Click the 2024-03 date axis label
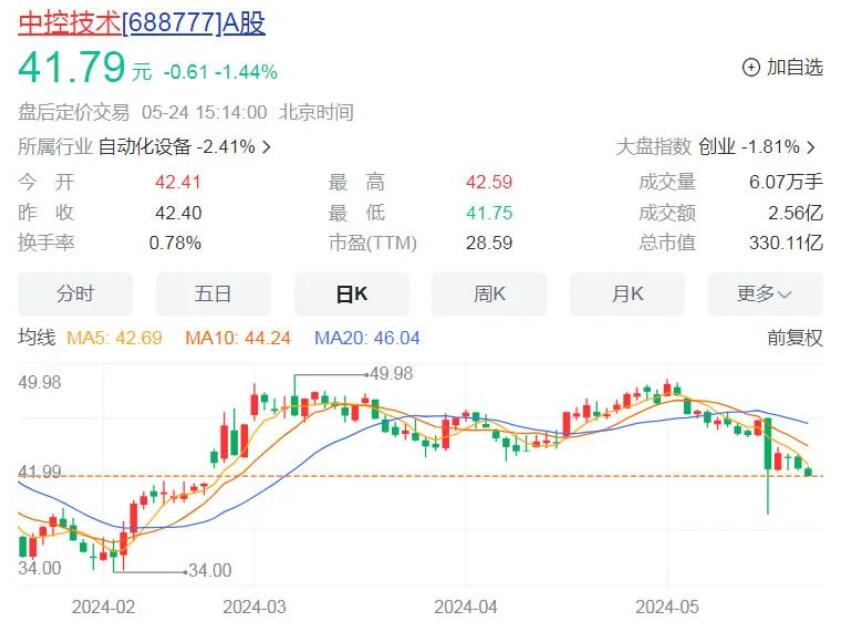This screenshot has height=637, width=844. (255, 607)
